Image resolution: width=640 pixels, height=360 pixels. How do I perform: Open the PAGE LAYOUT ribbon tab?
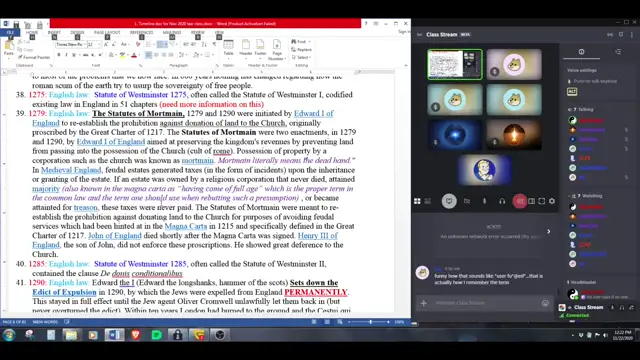pos(107,32)
